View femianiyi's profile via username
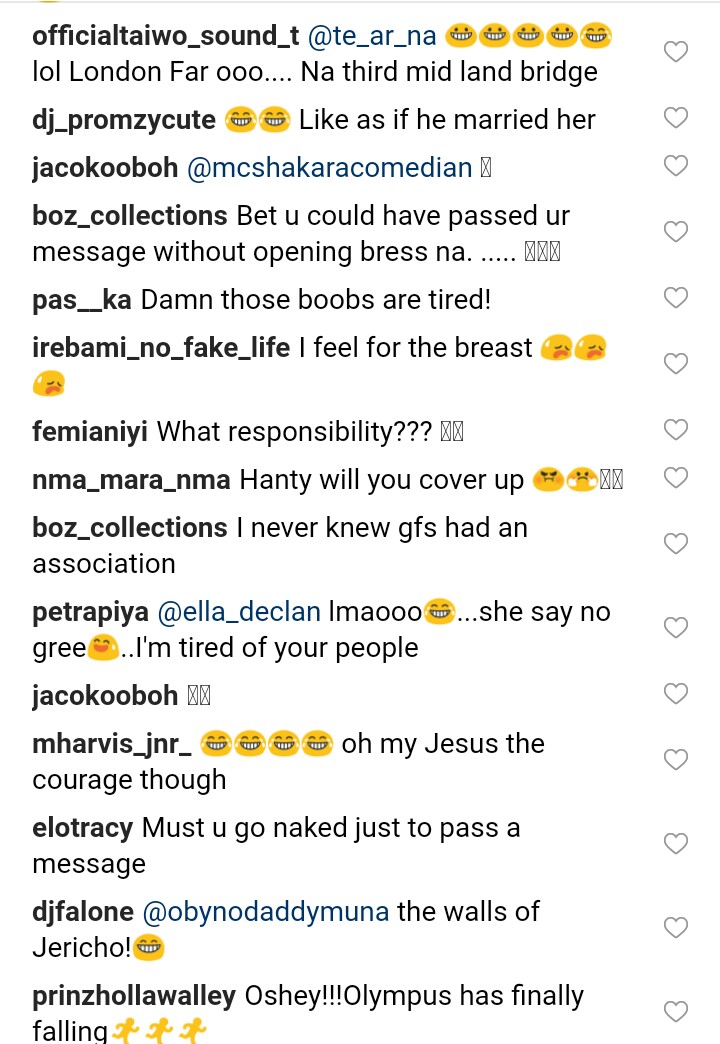The width and height of the screenshot is (720, 1044). (90, 432)
